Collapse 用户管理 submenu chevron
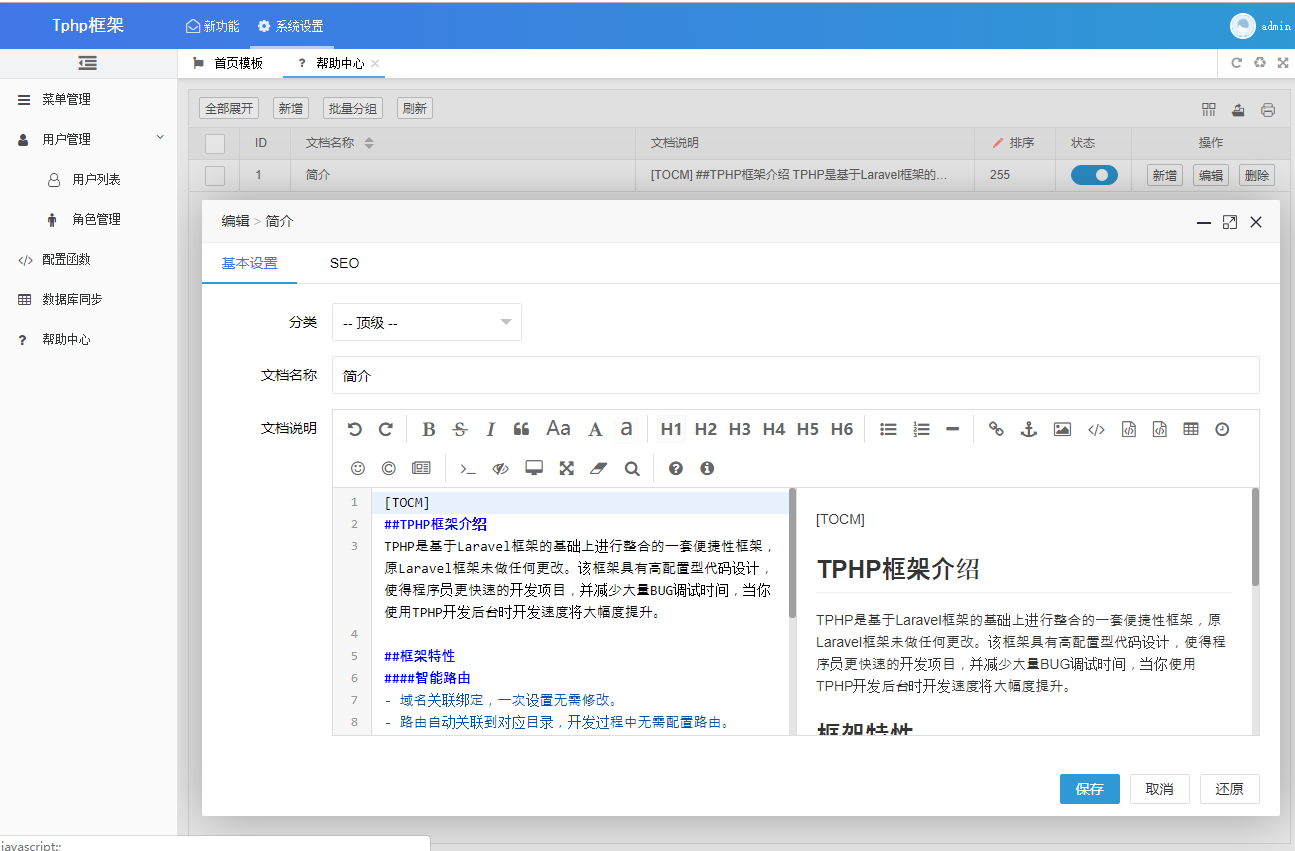This screenshot has width=1295, height=851. [x=160, y=137]
